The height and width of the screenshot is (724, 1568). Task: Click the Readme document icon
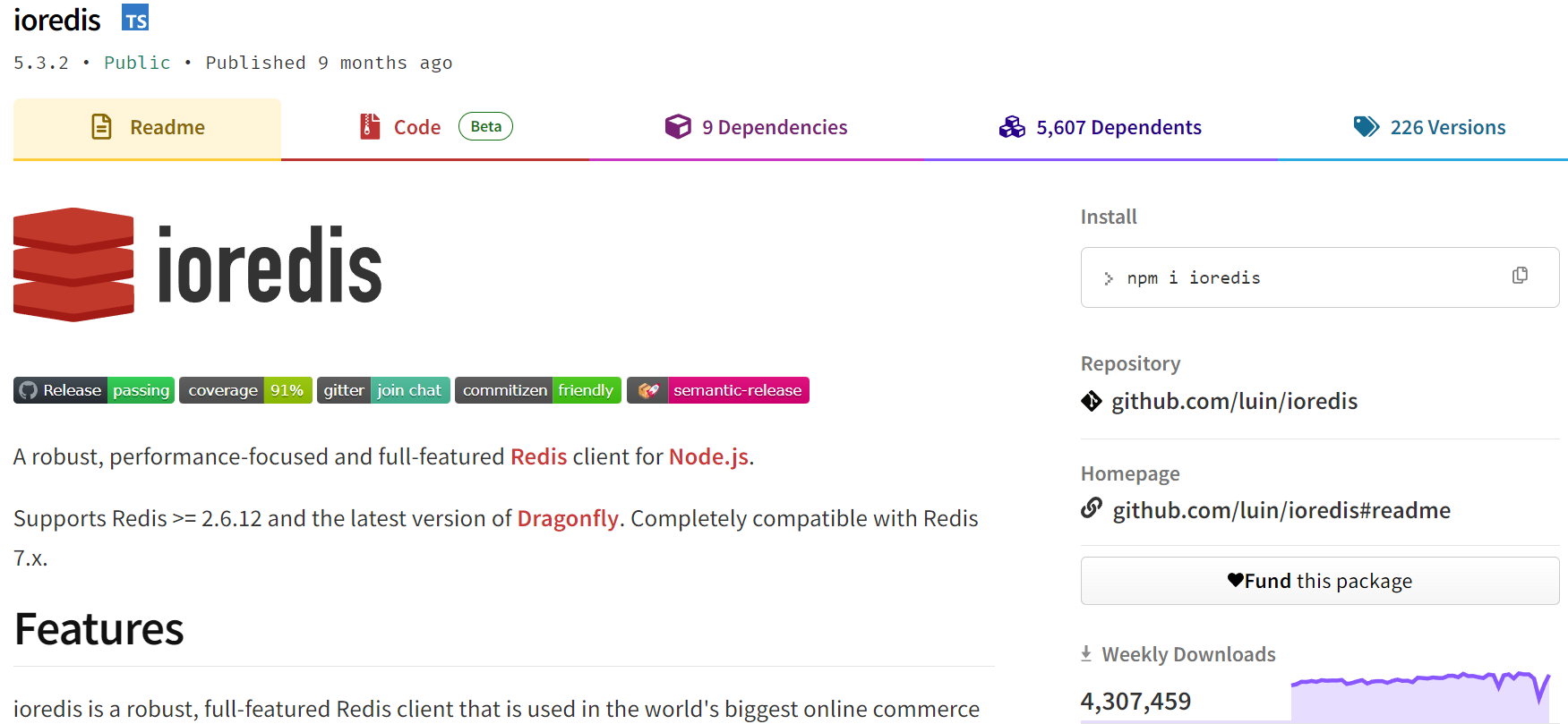[x=102, y=127]
